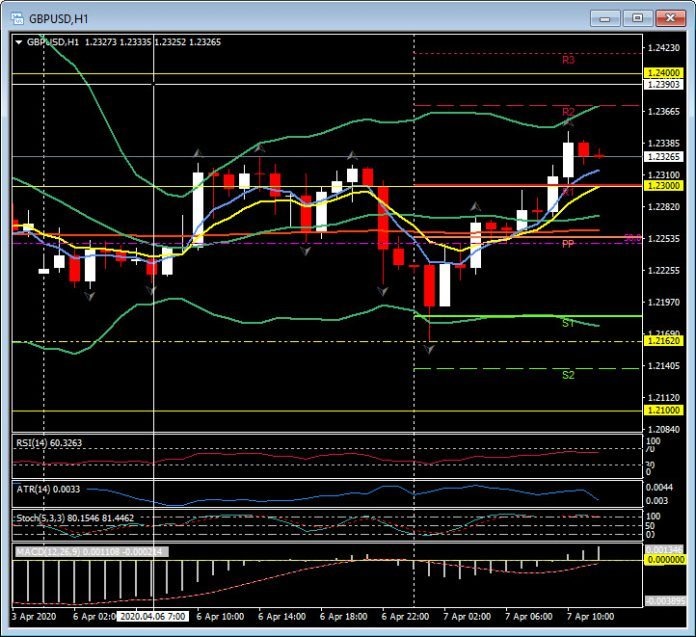This screenshot has height=637, width=696.
Task: Click the ATR(14) 0.0033 indicator label
Action: [48, 489]
